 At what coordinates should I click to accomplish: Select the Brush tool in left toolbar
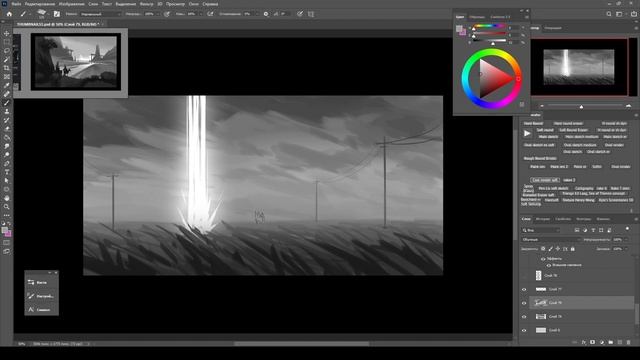point(7,103)
